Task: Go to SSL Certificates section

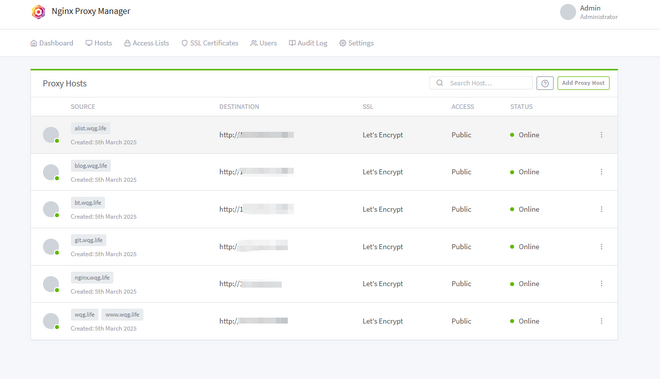Action: pos(210,43)
